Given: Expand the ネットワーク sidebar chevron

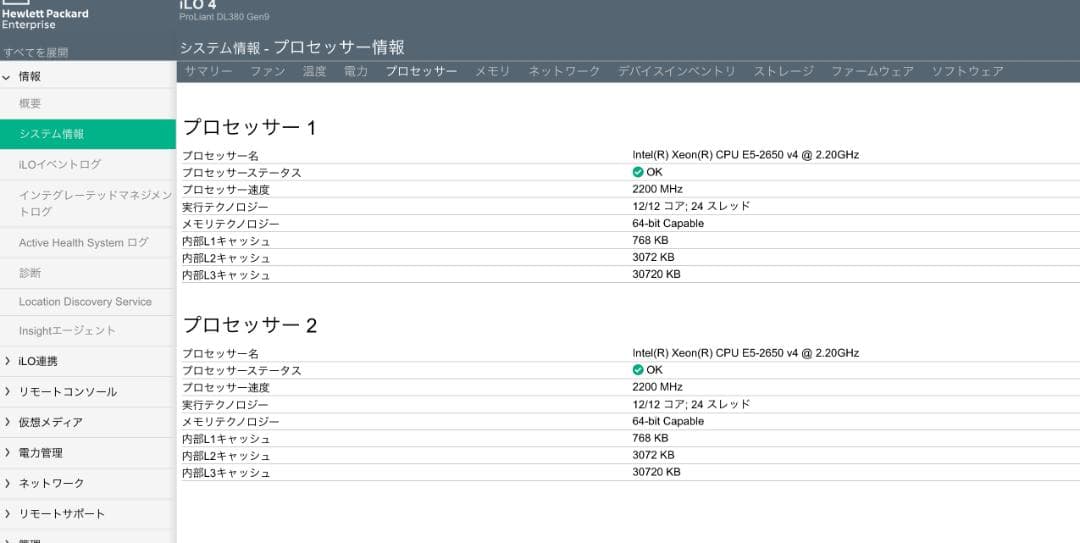Looking at the screenshot, I should pos(7,483).
